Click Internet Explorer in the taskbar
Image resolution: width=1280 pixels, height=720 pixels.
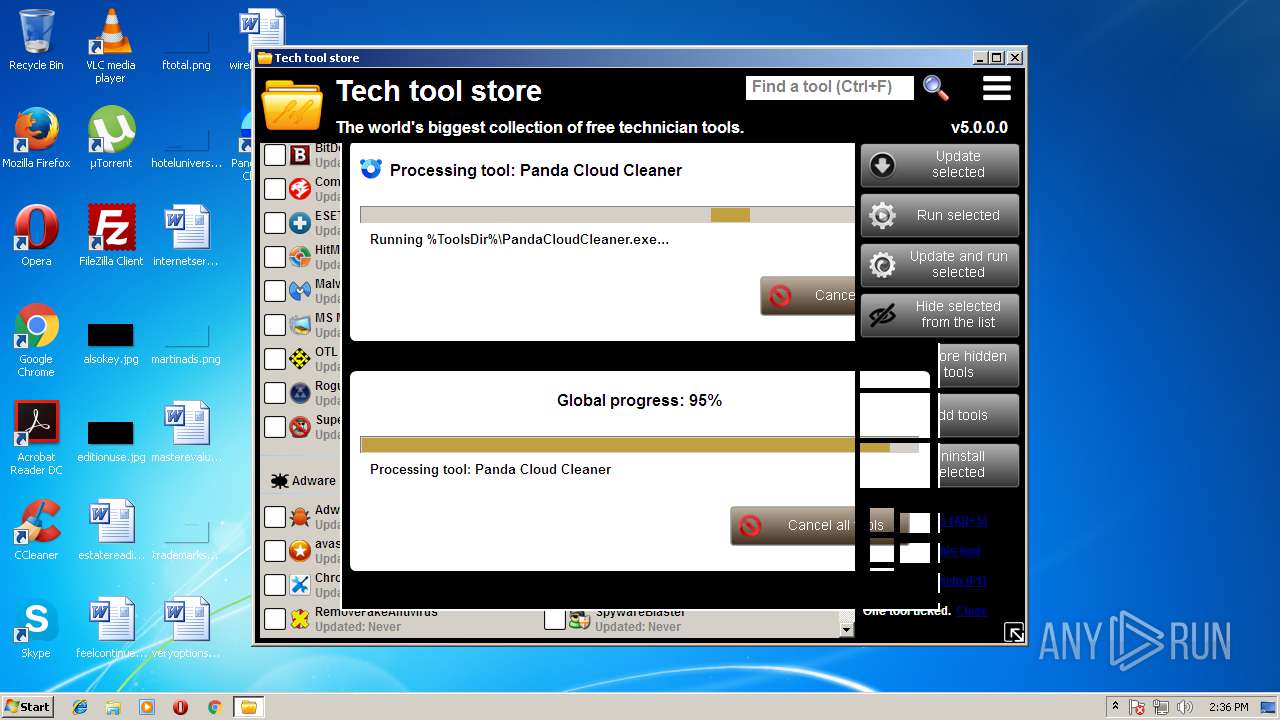80,707
